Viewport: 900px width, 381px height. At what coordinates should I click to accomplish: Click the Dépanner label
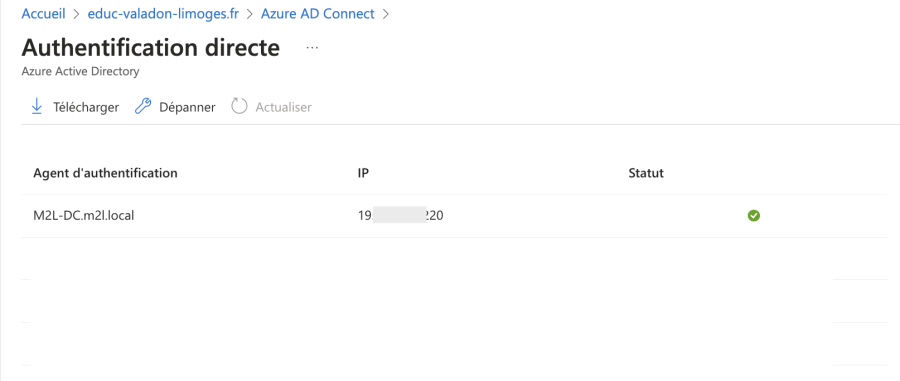tap(187, 107)
